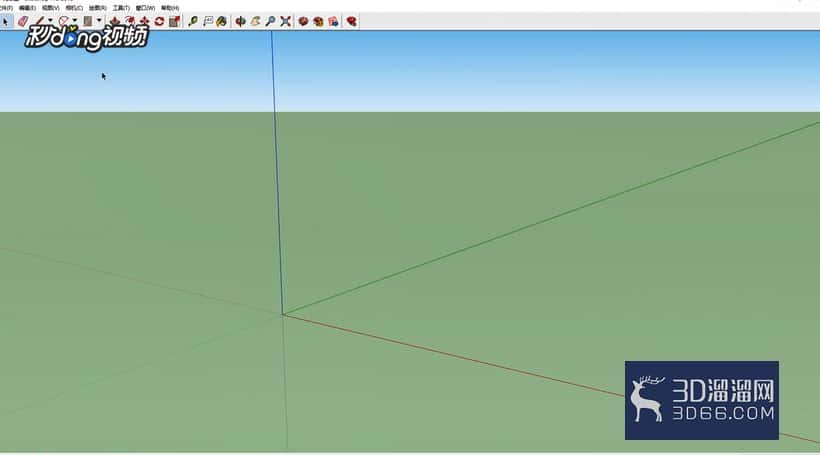The height and width of the screenshot is (455, 820).
Task: Expand the Arc tool dropdown arrow
Action: (75, 21)
